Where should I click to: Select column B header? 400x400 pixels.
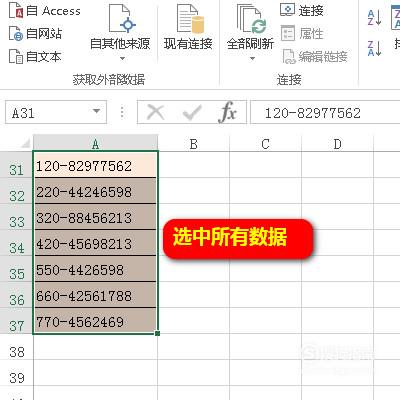[x=194, y=144]
